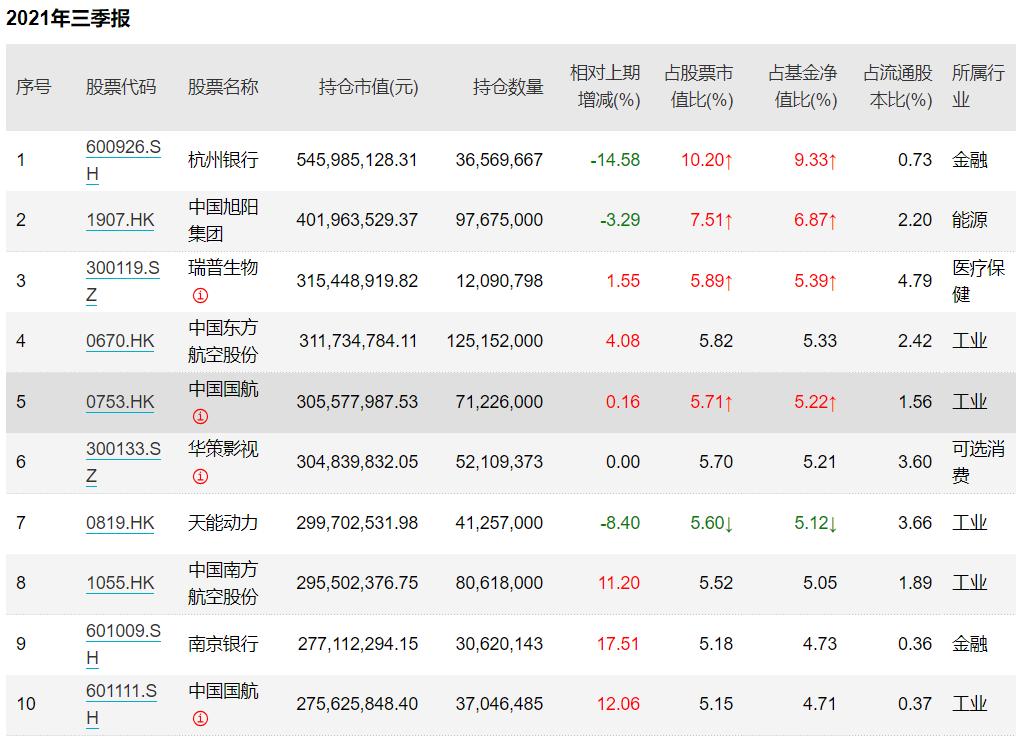Open stock code 600926.SH link

[123, 160]
